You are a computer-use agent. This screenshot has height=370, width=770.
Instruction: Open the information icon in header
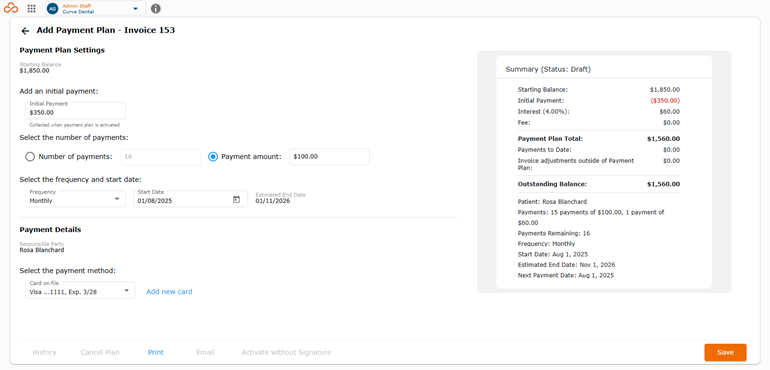[x=156, y=8]
